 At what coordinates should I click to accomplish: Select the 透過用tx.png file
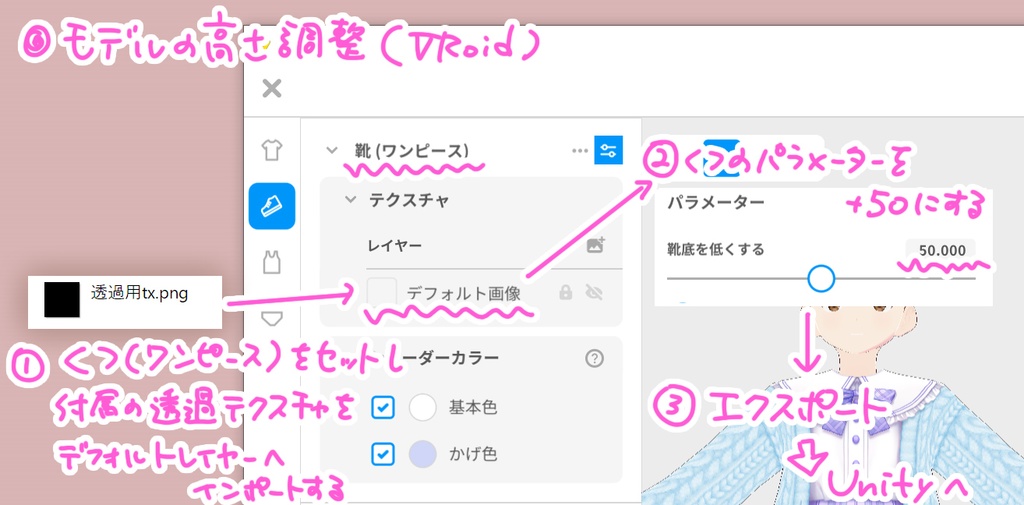pos(125,302)
